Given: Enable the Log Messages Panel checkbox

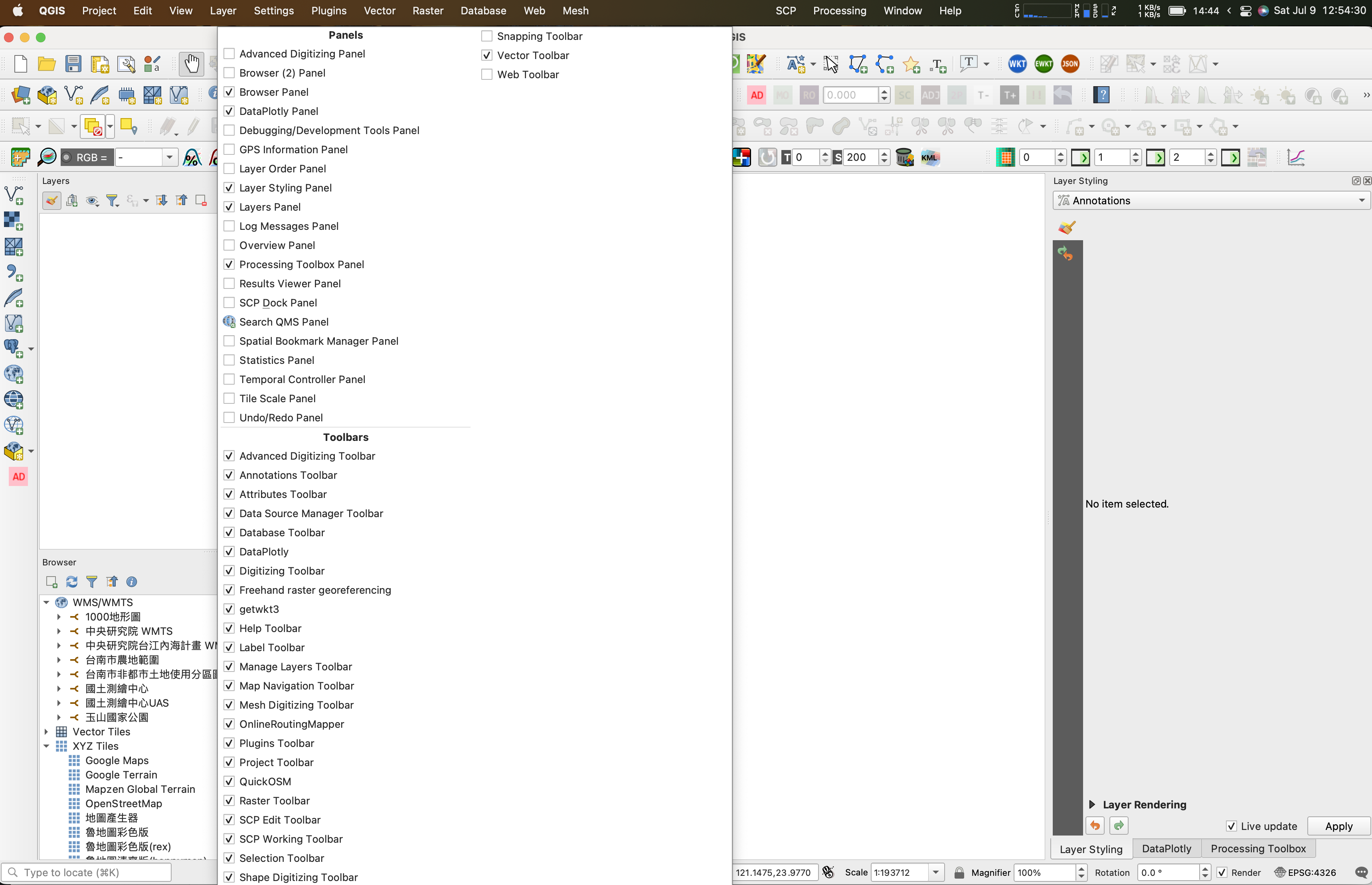Looking at the screenshot, I should point(229,226).
